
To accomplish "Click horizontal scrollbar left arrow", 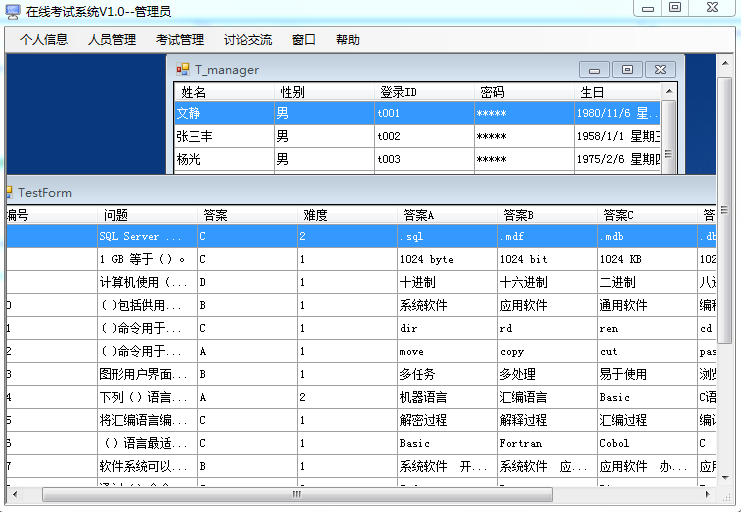I will point(15,495).
